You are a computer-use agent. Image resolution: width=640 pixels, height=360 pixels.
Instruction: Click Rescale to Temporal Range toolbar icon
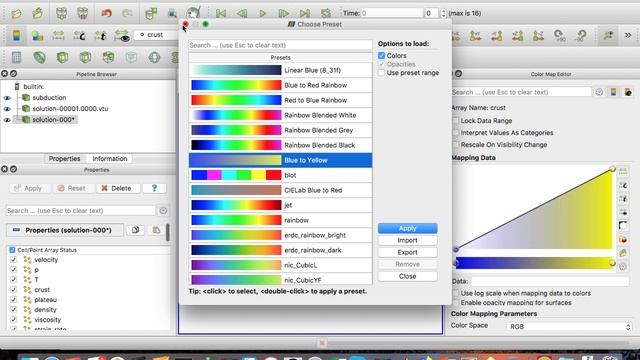(x=100, y=36)
